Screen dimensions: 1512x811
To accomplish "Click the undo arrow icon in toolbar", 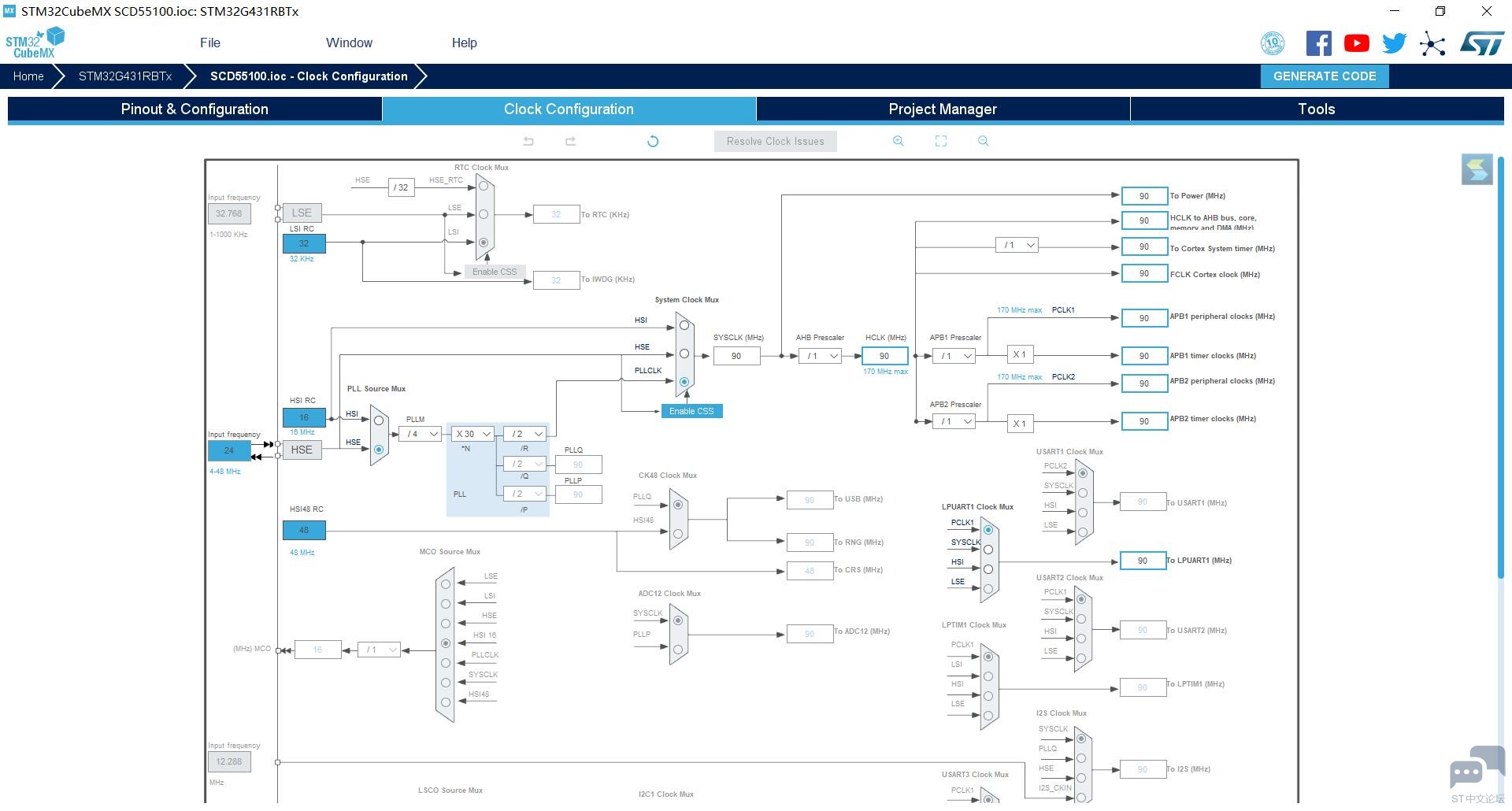I will click(x=528, y=142).
